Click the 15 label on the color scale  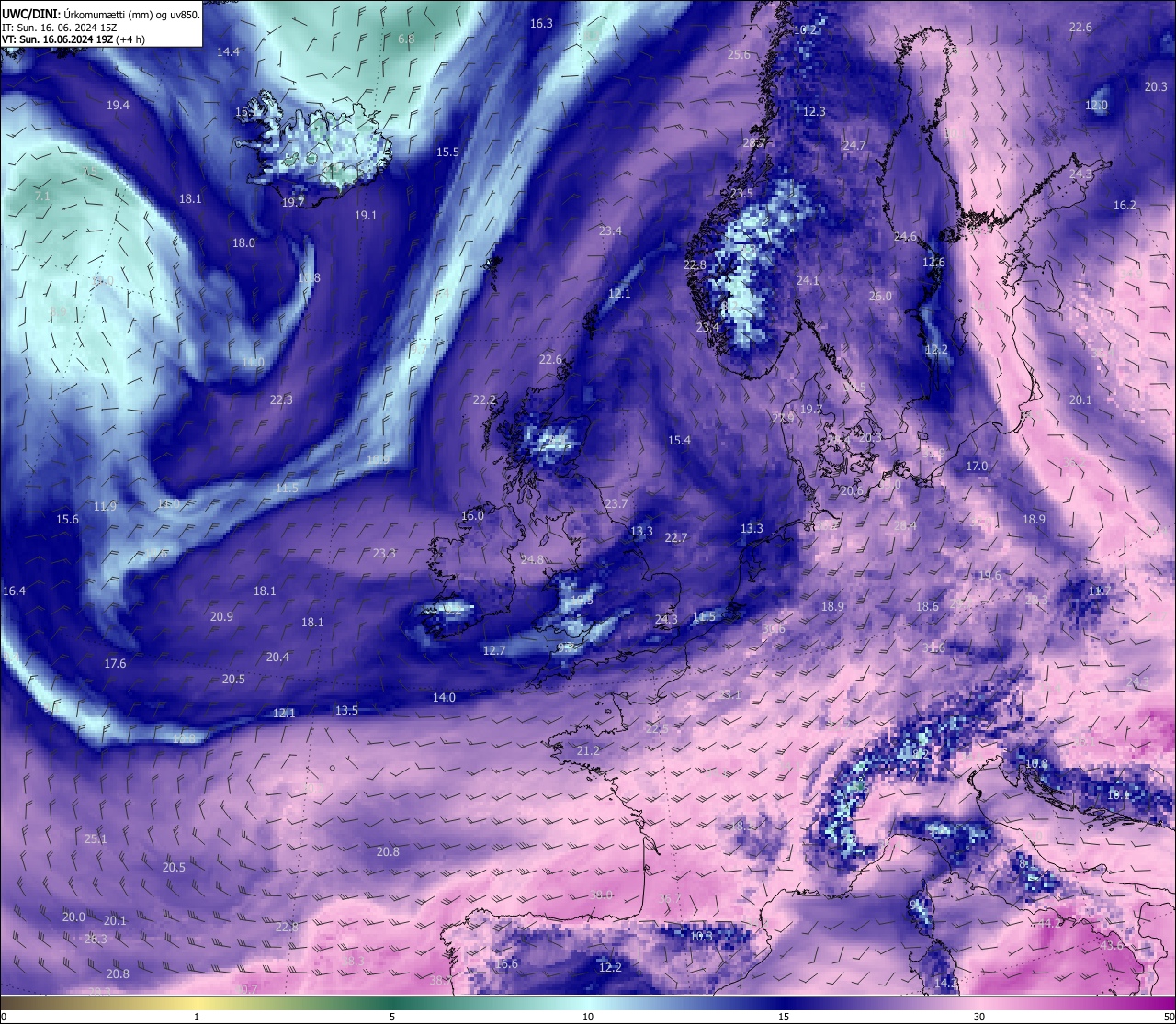click(x=784, y=1017)
